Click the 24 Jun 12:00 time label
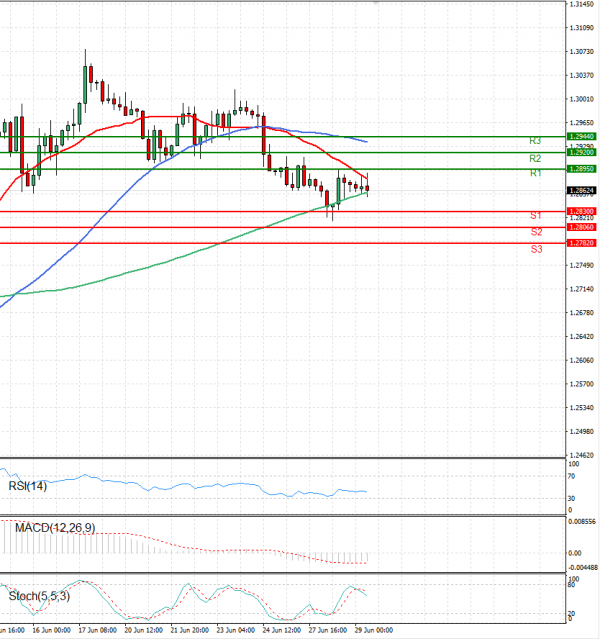This screenshot has width=600, height=639. [x=282, y=630]
